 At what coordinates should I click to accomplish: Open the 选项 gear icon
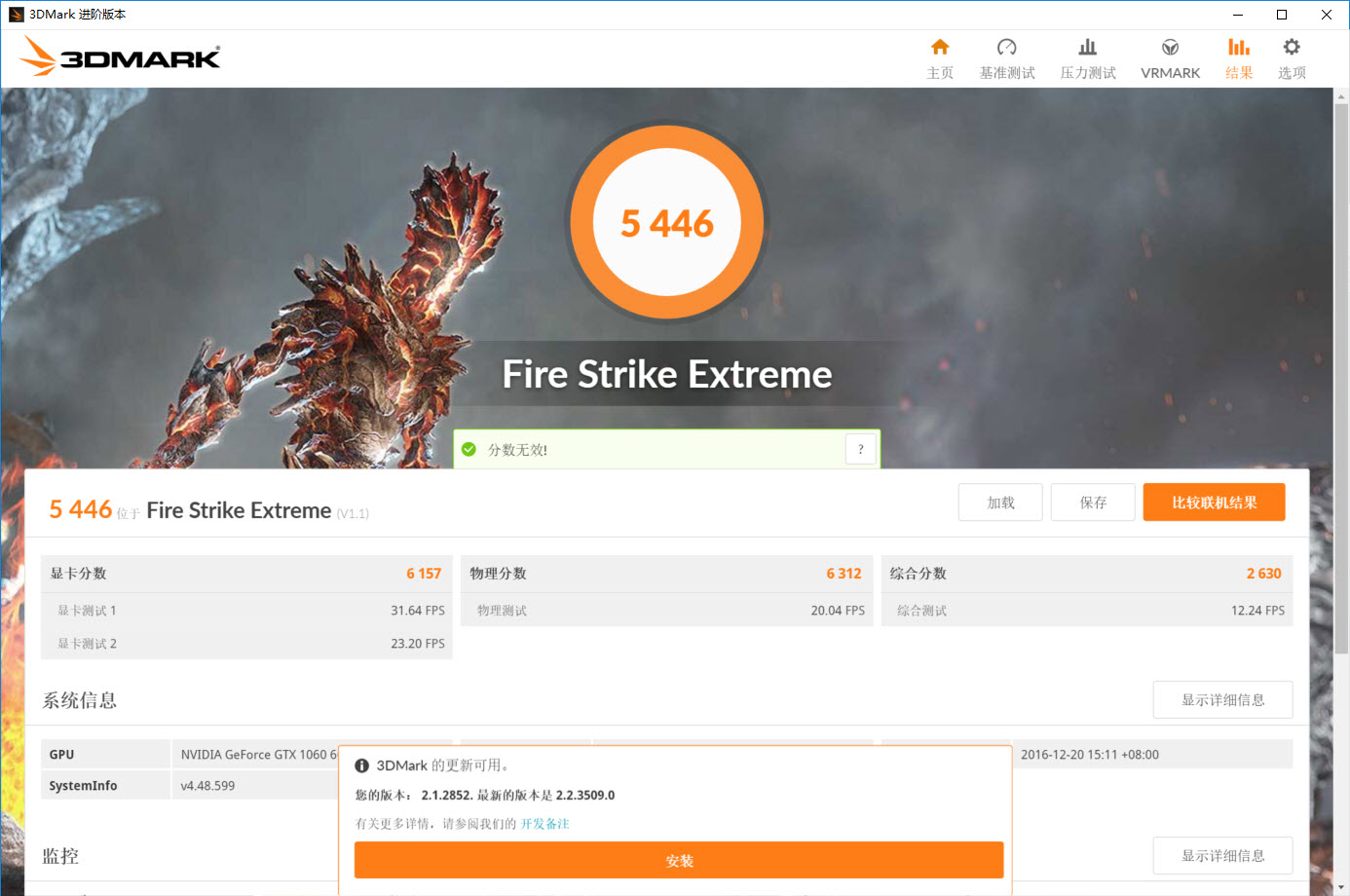(1292, 47)
